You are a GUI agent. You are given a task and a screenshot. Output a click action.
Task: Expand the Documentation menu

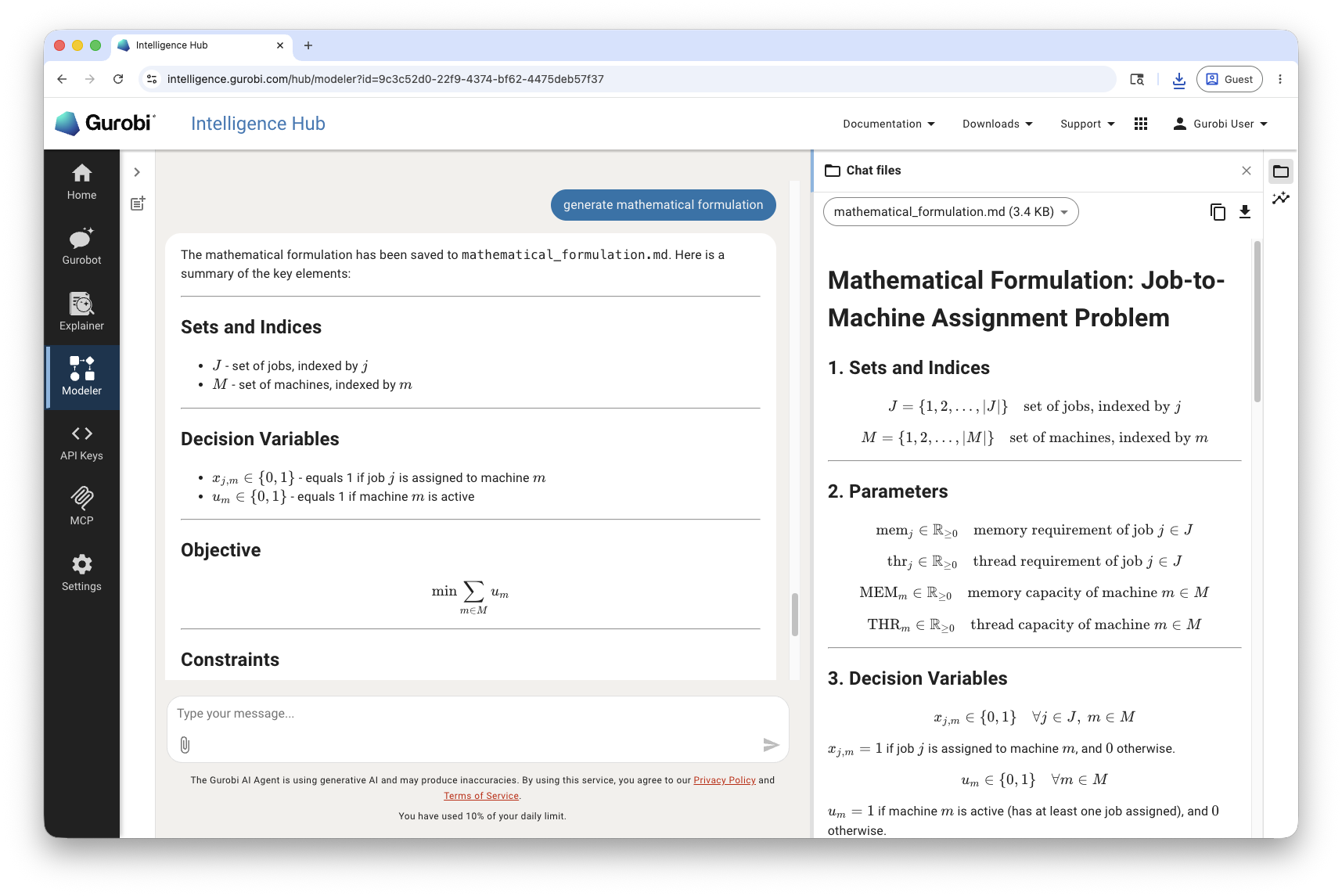click(x=888, y=124)
